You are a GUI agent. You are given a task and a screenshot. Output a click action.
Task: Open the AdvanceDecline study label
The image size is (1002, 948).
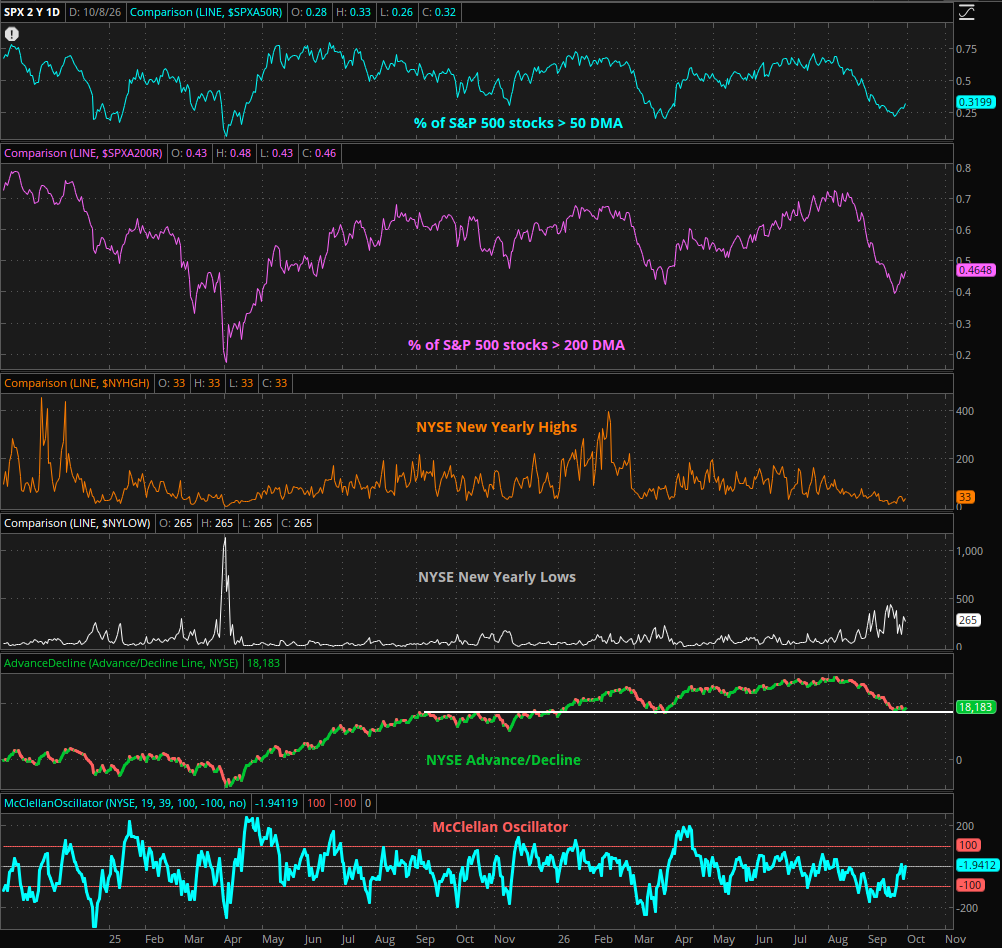pos(121,663)
